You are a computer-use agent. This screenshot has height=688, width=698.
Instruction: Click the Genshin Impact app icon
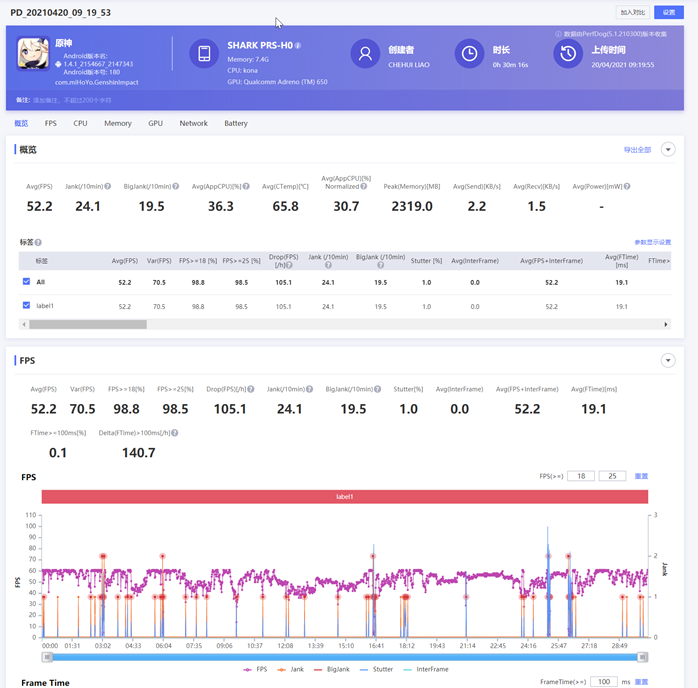33,54
